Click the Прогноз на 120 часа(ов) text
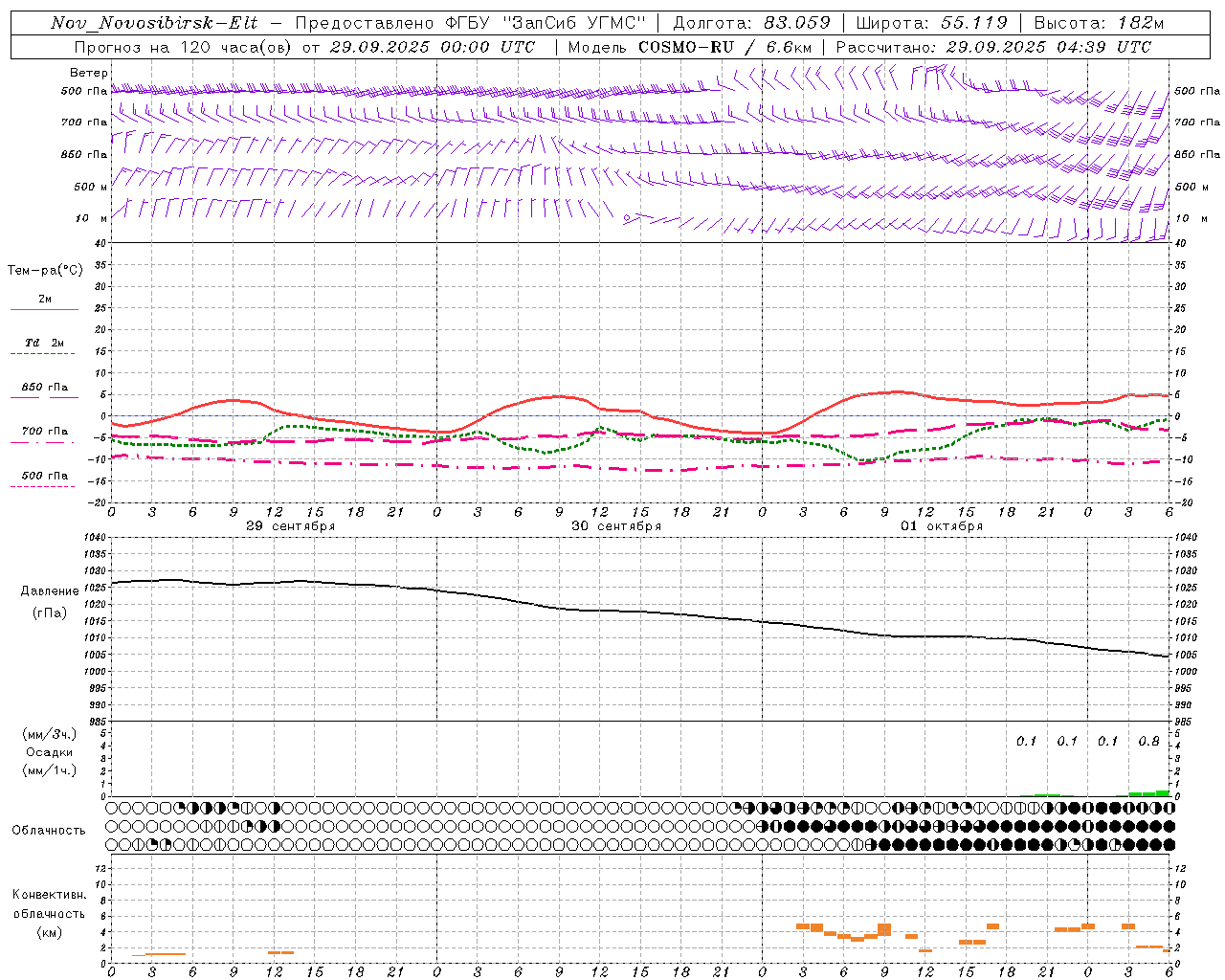 click(x=184, y=47)
